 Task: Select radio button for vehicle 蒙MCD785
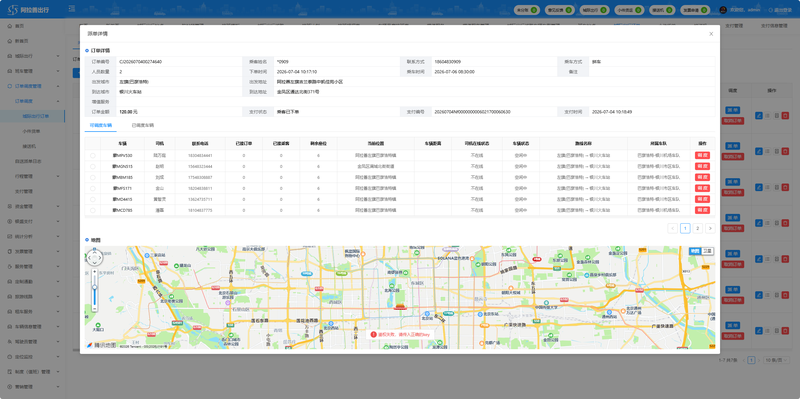92,210
